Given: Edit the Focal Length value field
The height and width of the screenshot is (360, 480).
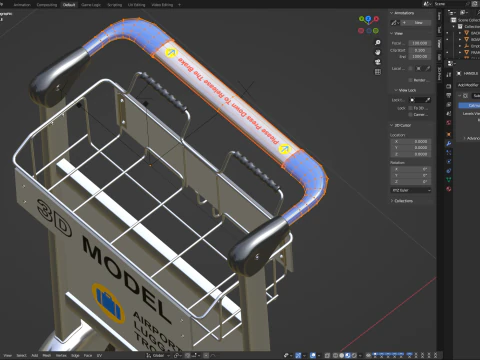Looking at the screenshot, I should pyautogui.click(x=420, y=43).
